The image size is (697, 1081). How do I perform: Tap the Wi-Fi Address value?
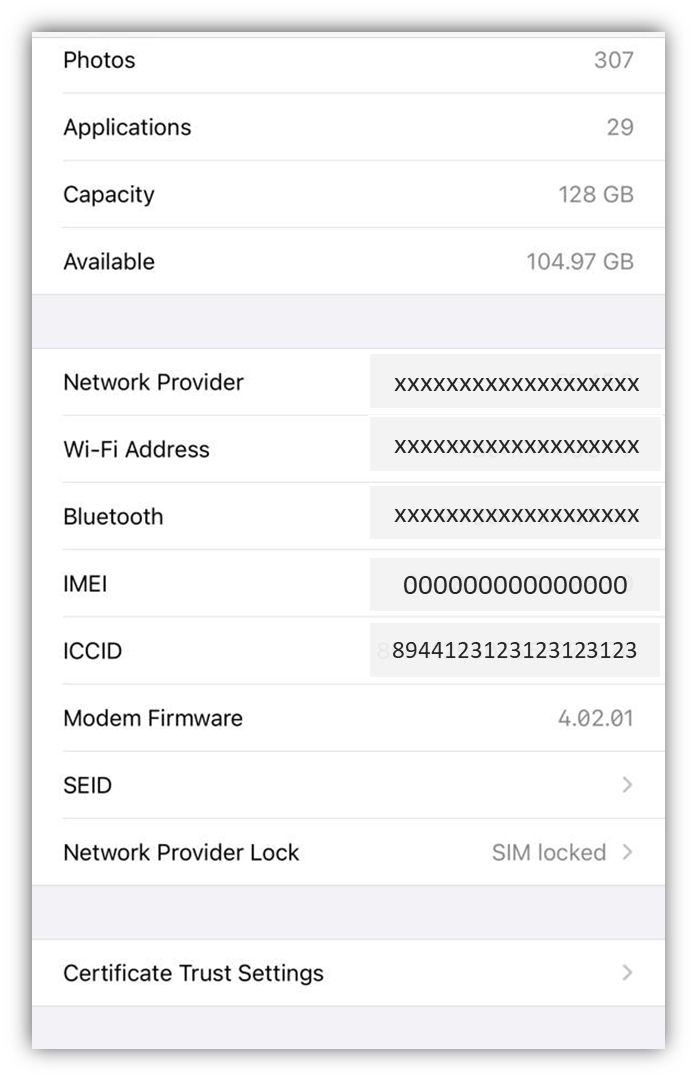pyautogui.click(x=516, y=449)
